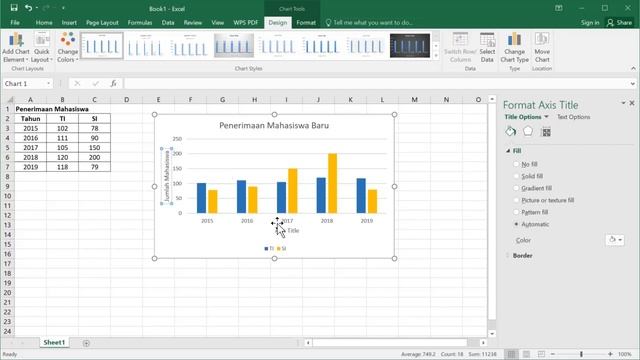Collapse the Fill section
640x360 pixels.
[508, 151]
